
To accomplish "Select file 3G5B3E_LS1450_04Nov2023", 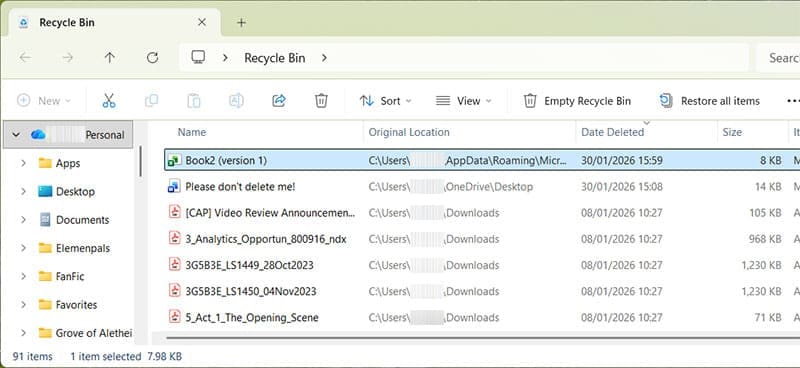I will point(251,291).
